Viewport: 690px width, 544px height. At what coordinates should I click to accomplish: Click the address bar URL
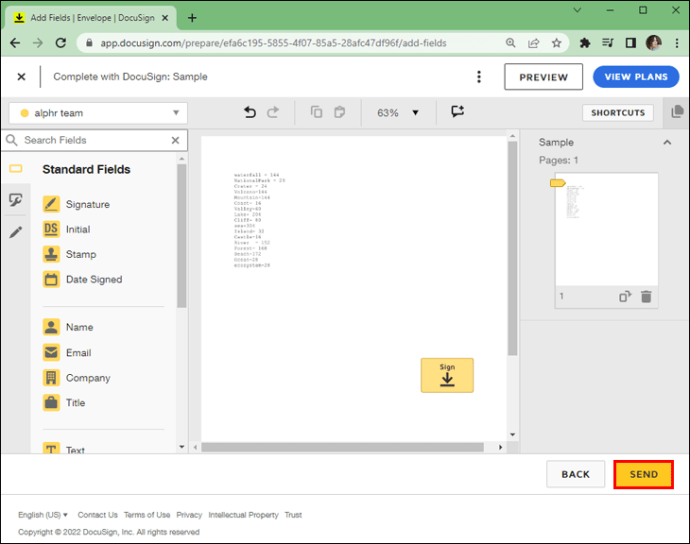(273, 43)
